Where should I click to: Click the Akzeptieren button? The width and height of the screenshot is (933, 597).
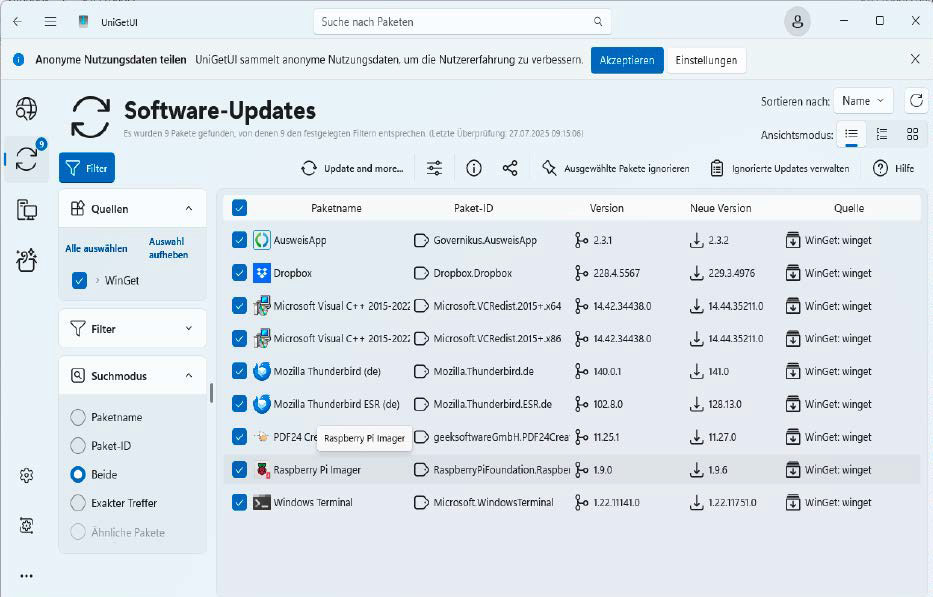627,60
